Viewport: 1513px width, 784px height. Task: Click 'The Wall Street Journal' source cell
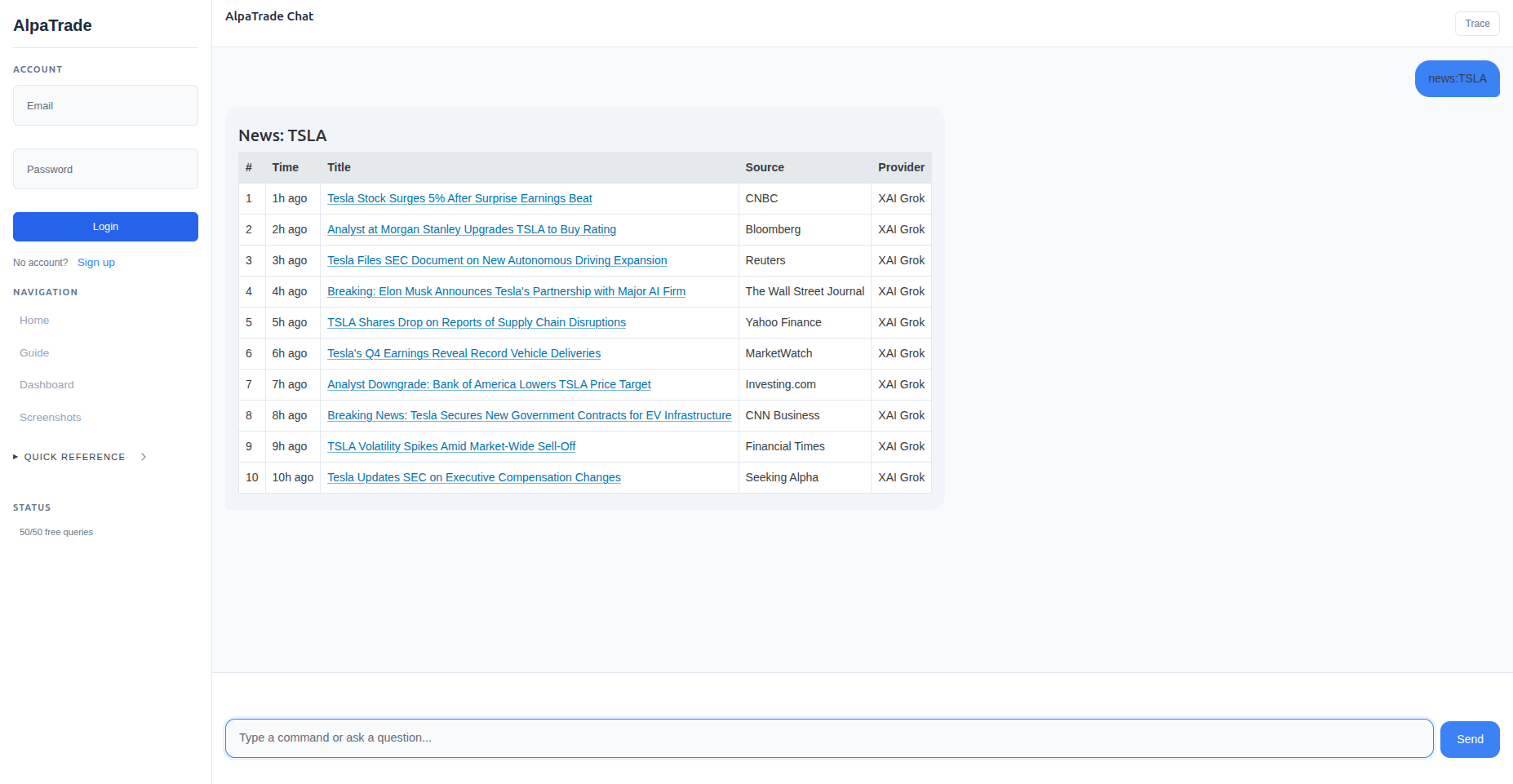pos(805,291)
